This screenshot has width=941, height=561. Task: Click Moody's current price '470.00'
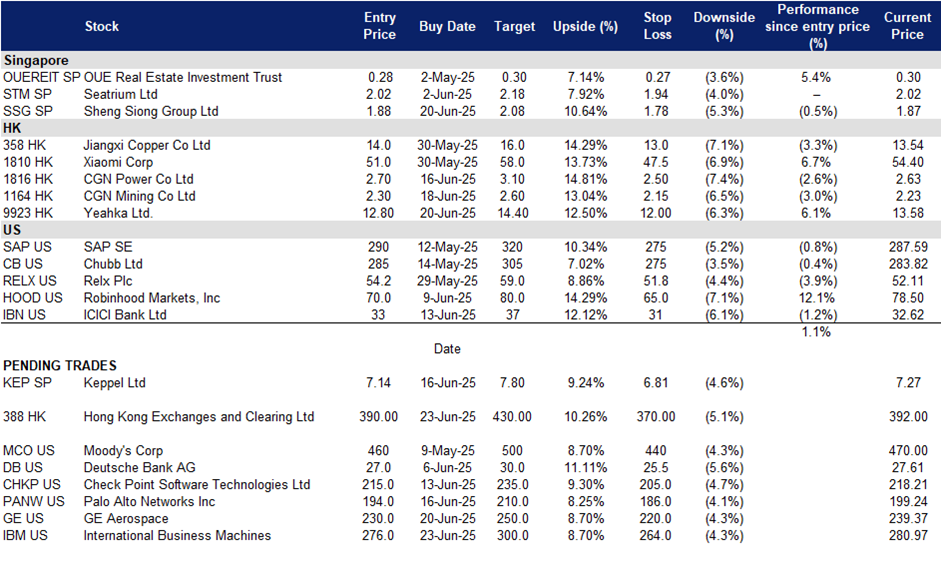[x=908, y=450]
